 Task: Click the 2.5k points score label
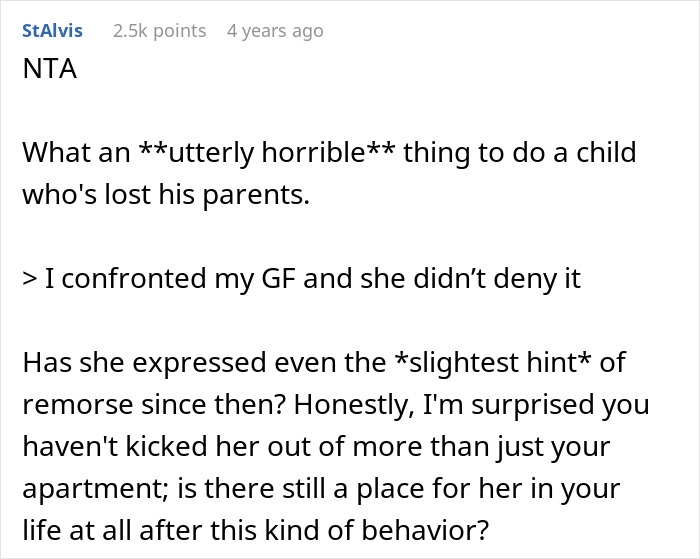(159, 31)
